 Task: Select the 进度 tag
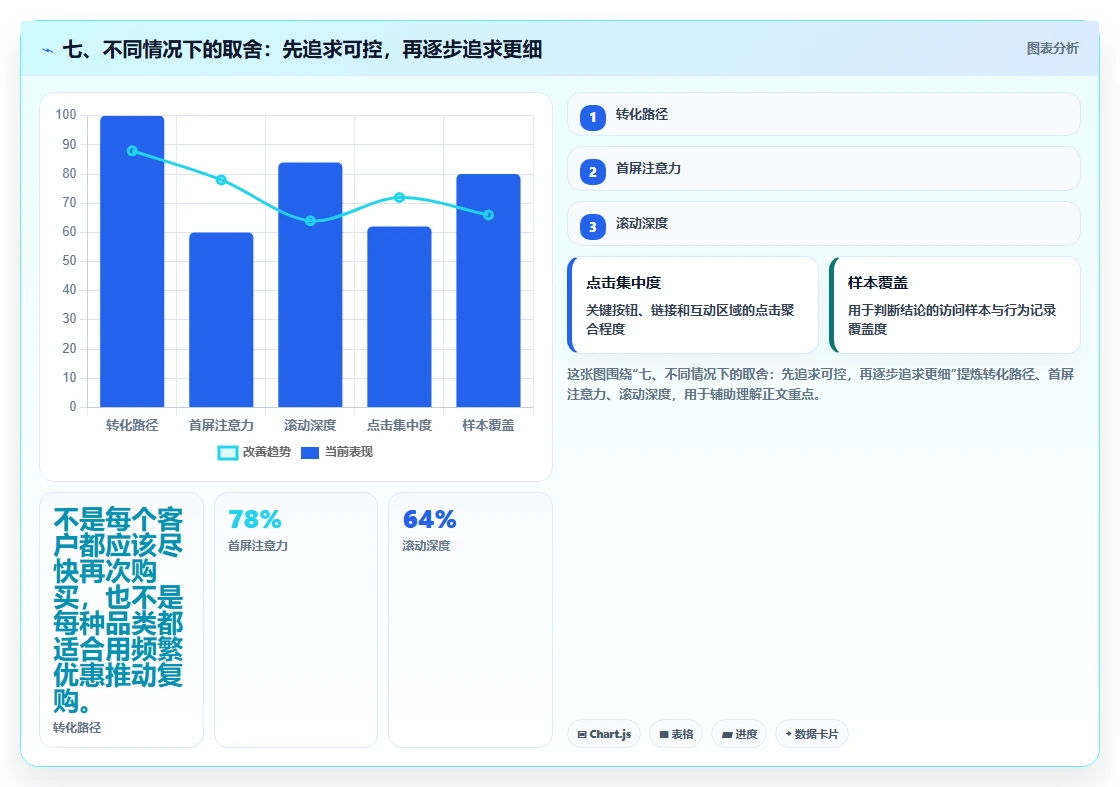pyautogui.click(x=739, y=734)
